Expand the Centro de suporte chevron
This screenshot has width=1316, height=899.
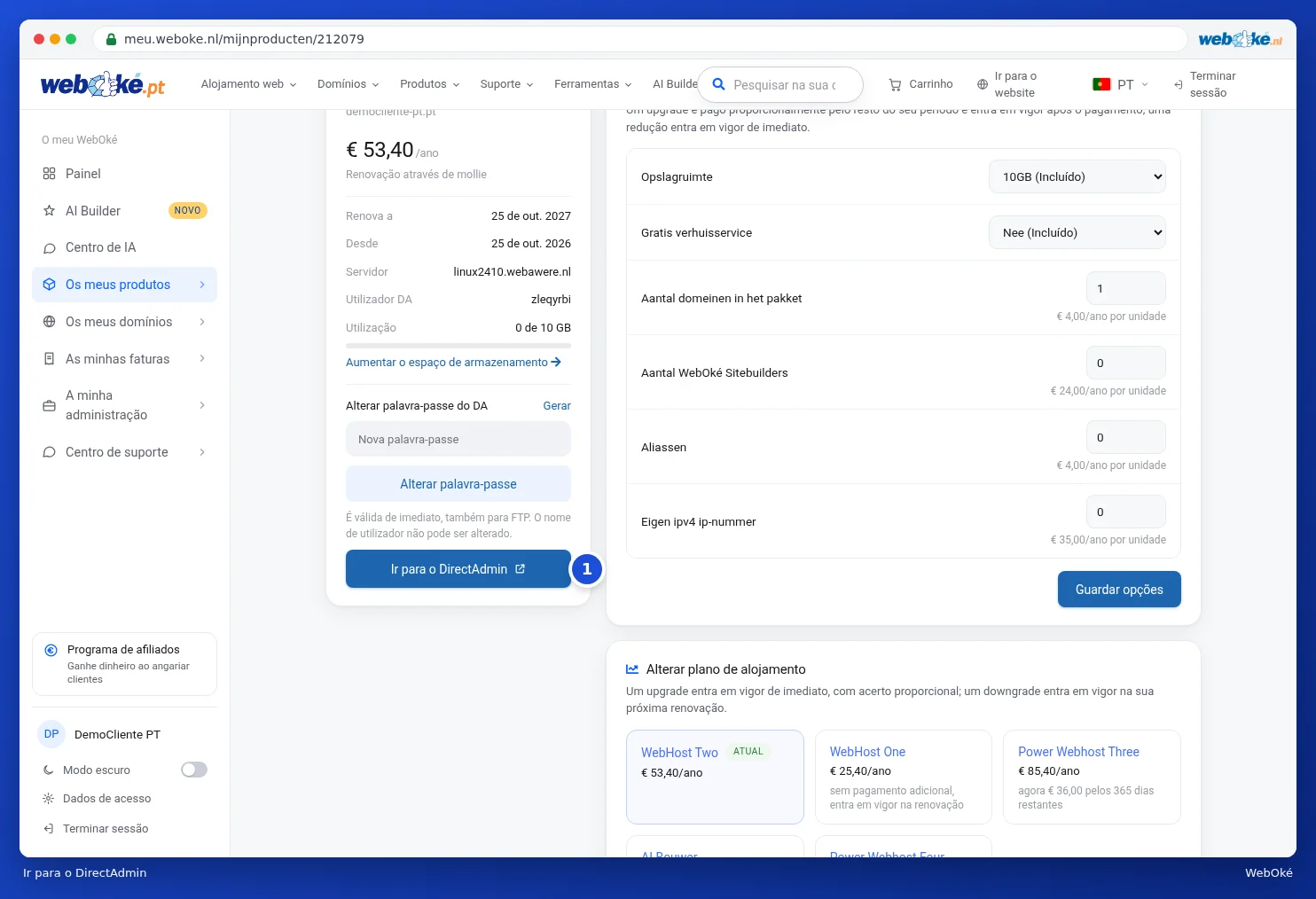coord(202,452)
